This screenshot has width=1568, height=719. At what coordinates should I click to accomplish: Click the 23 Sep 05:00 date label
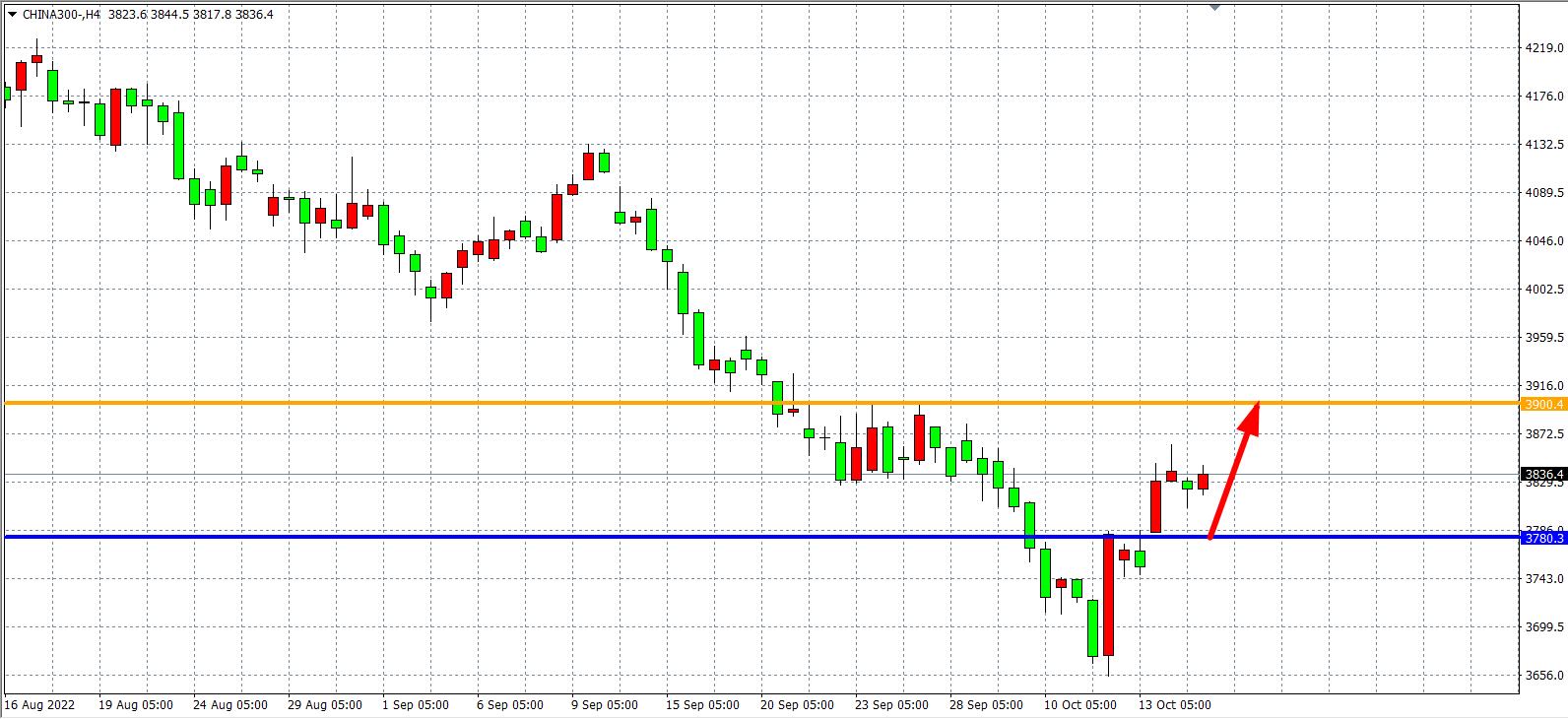click(x=890, y=705)
